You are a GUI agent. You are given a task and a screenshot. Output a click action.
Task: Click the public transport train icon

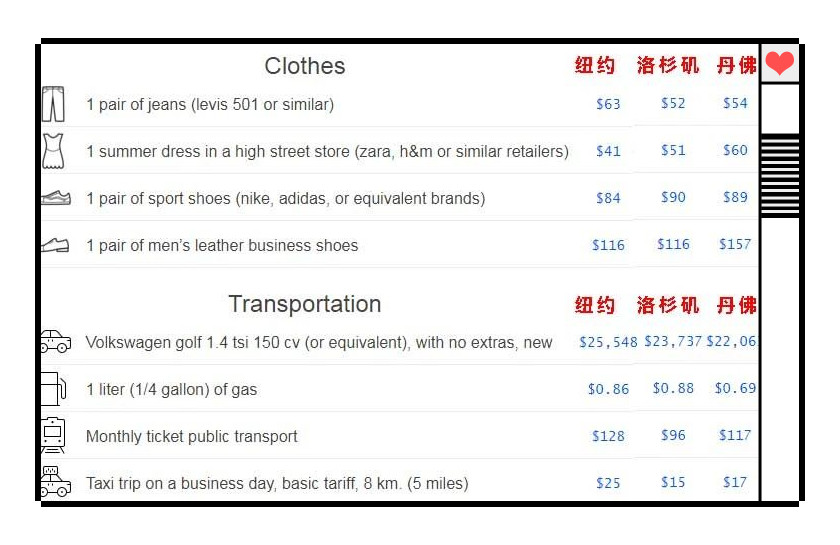click(53, 435)
